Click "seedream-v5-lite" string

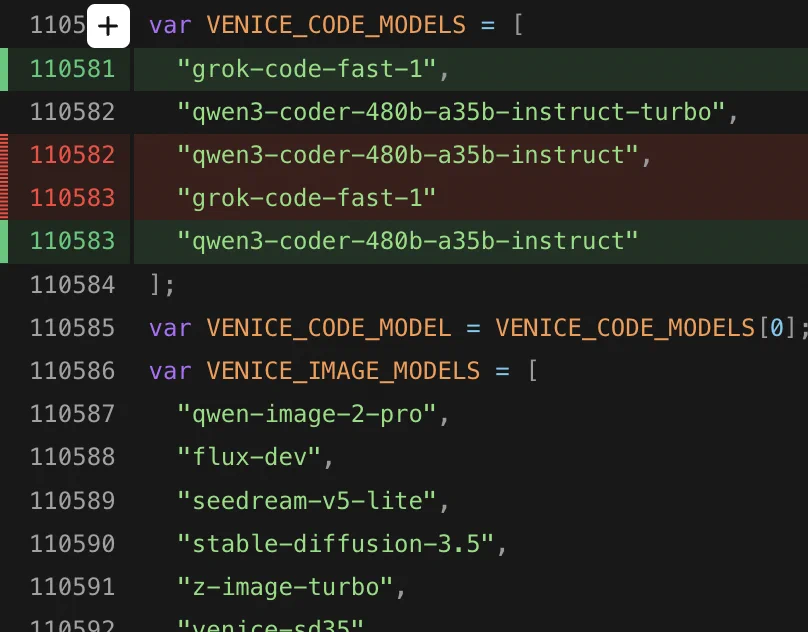[307, 501]
